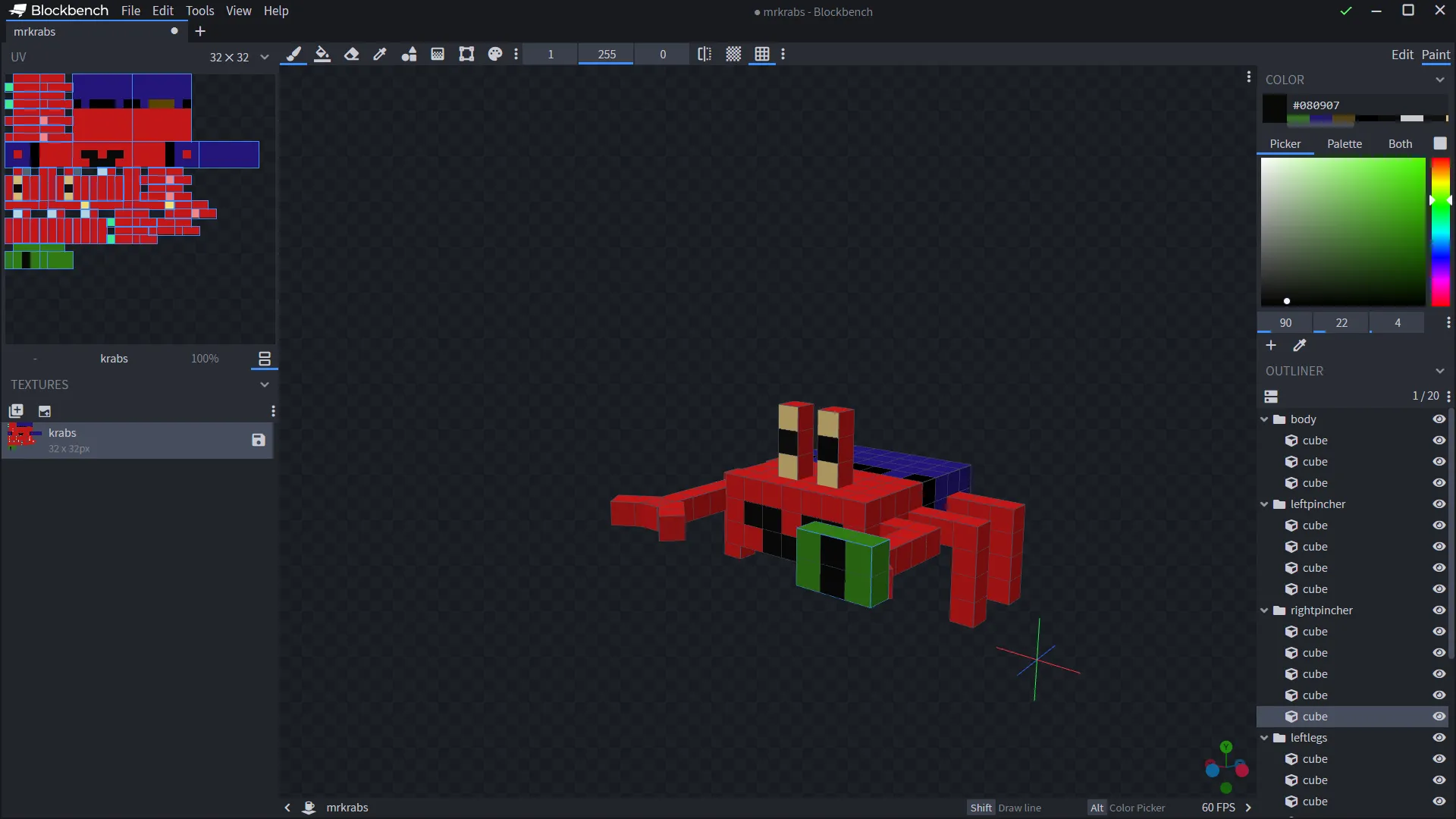Select the Draw Shape tool
The height and width of the screenshot is (819, 1456).
point(409,54)
